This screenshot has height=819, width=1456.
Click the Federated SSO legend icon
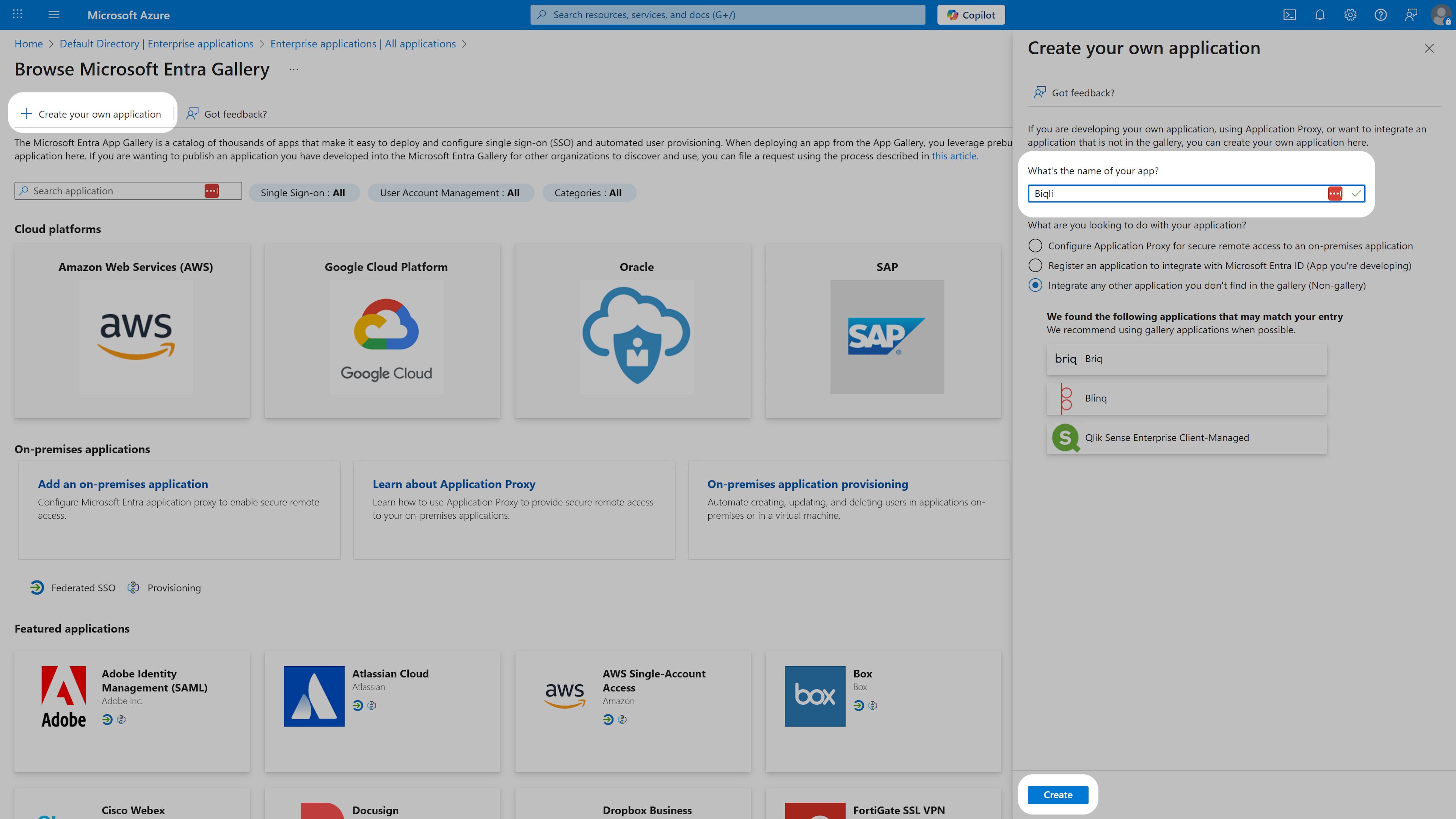coord(37,587)
